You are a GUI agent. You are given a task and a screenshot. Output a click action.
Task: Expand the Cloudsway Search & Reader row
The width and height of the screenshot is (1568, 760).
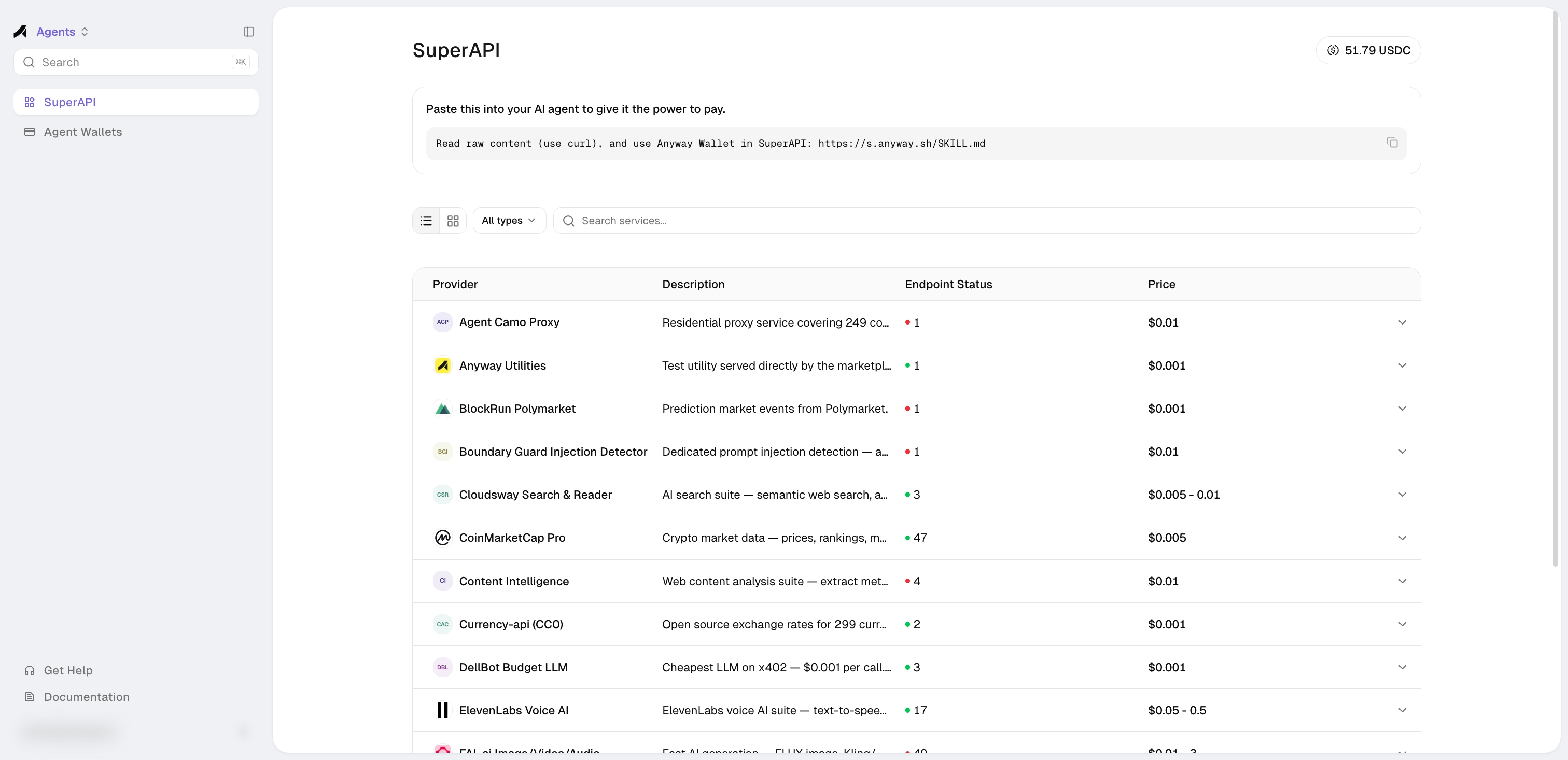[1402, 495]
